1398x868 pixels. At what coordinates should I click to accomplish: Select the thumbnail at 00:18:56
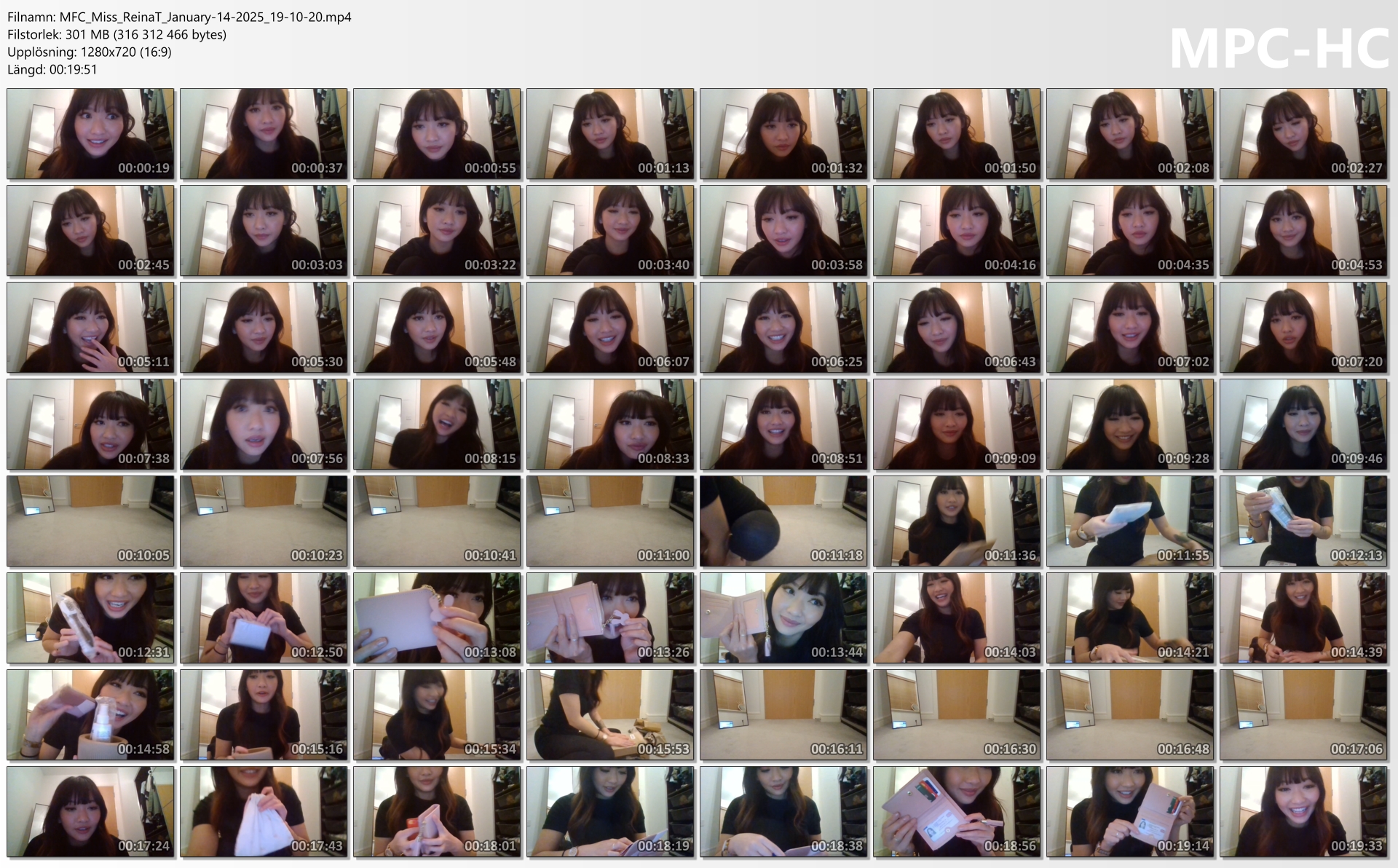click(957, 811)
